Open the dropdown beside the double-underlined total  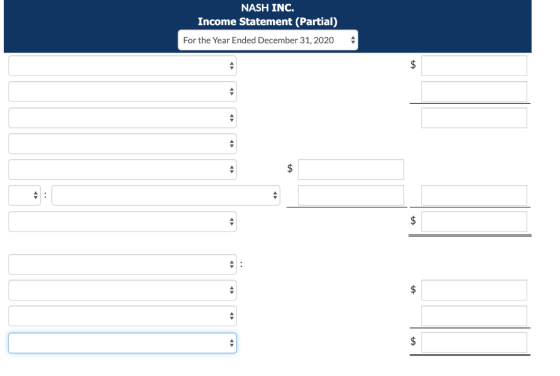(122, 221)
